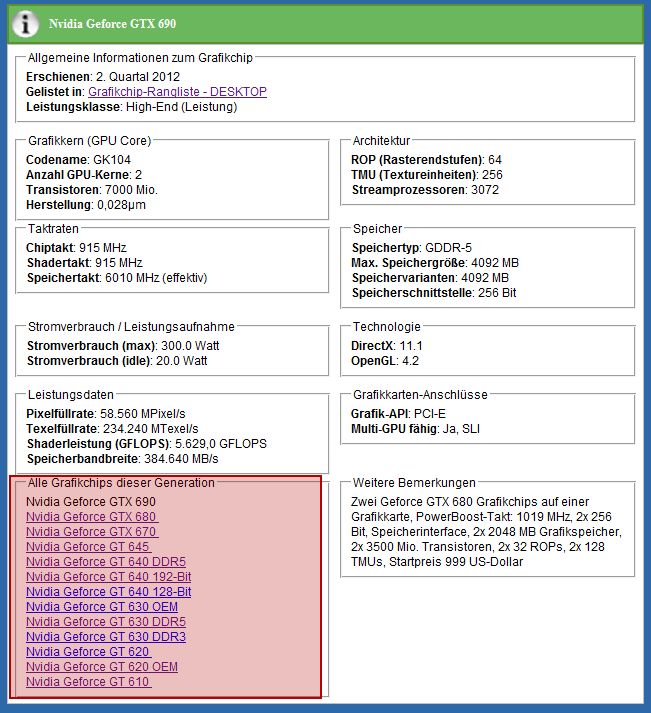Screen dimensions: 651x713
Task: Open the Nvidia Geforce GT 630 OEM link
Action: click(x=102, y=607)
